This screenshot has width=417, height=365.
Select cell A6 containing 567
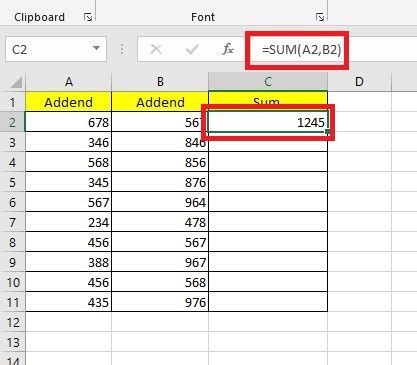pos(68,202)
